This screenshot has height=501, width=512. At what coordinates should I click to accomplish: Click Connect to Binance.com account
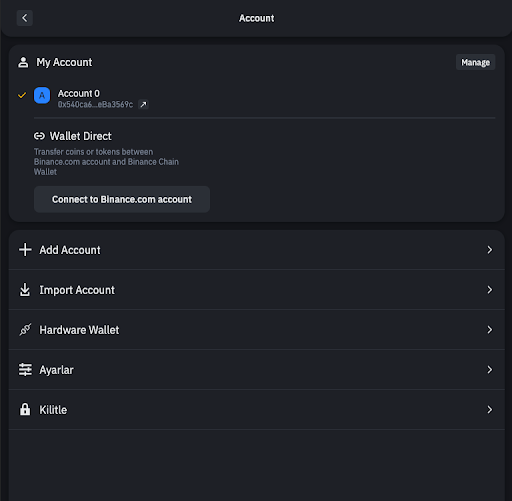(122, 199)
